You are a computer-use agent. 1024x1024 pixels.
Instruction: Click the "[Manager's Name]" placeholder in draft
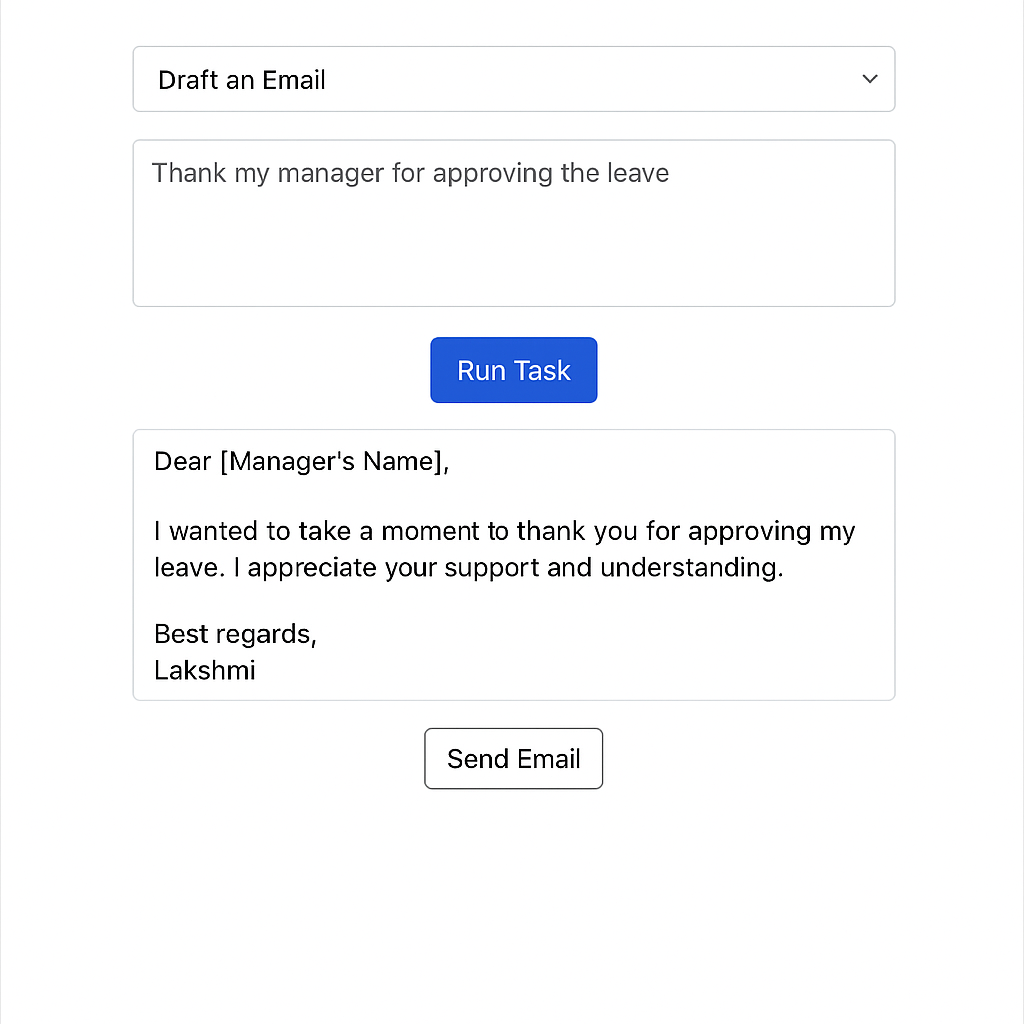point(330,461)
